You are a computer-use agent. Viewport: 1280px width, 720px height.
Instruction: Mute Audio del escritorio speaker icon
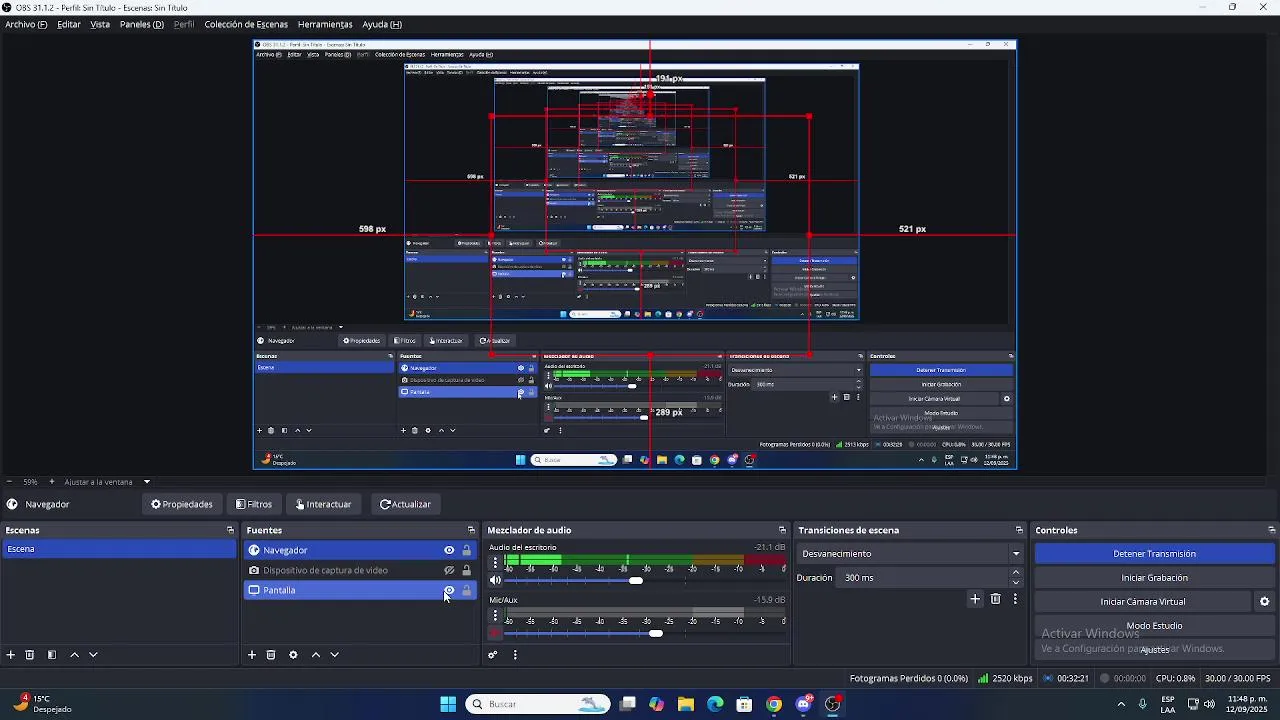[495, 580]
